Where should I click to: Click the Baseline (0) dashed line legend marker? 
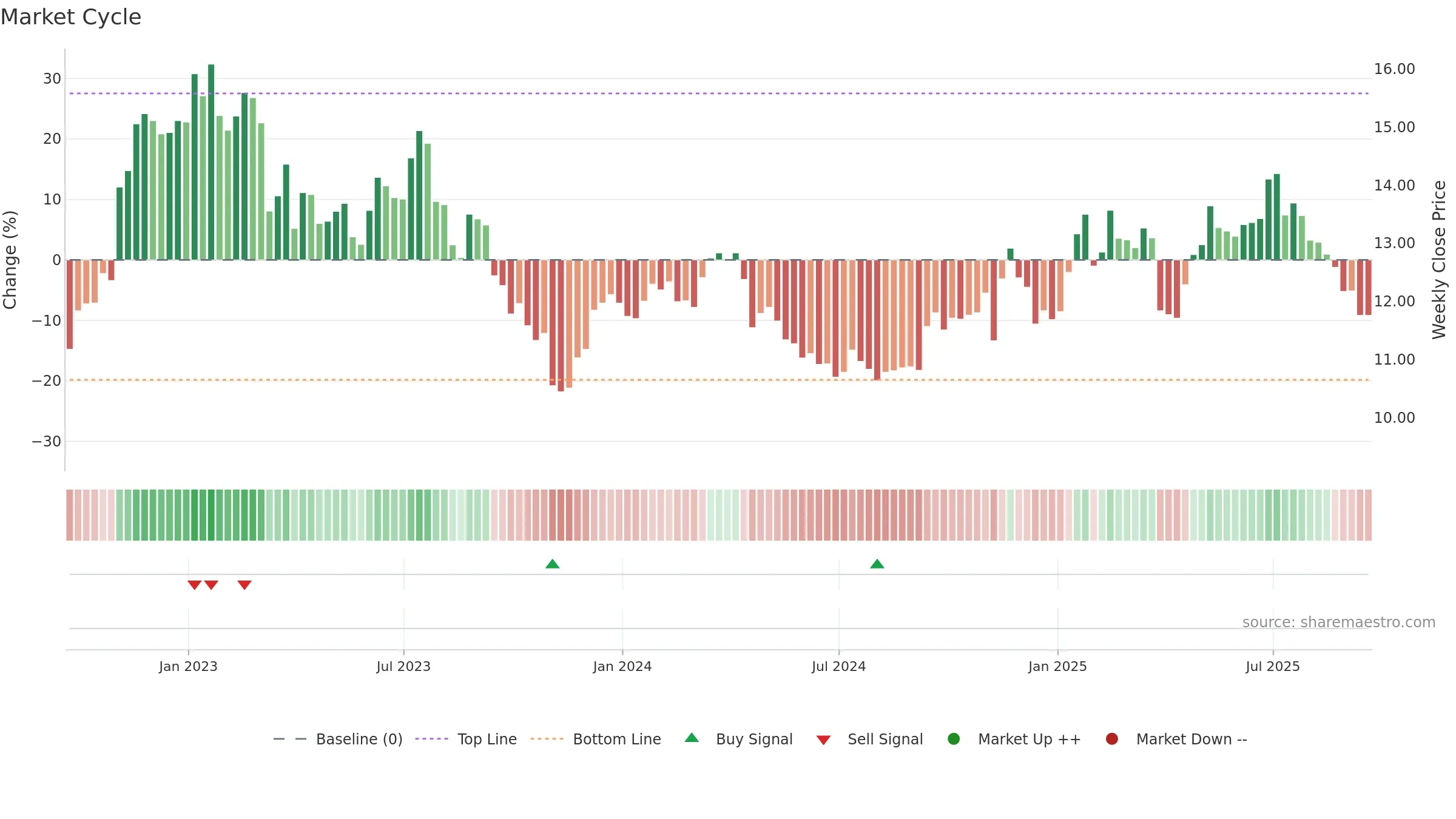click(x=290, y=739)
